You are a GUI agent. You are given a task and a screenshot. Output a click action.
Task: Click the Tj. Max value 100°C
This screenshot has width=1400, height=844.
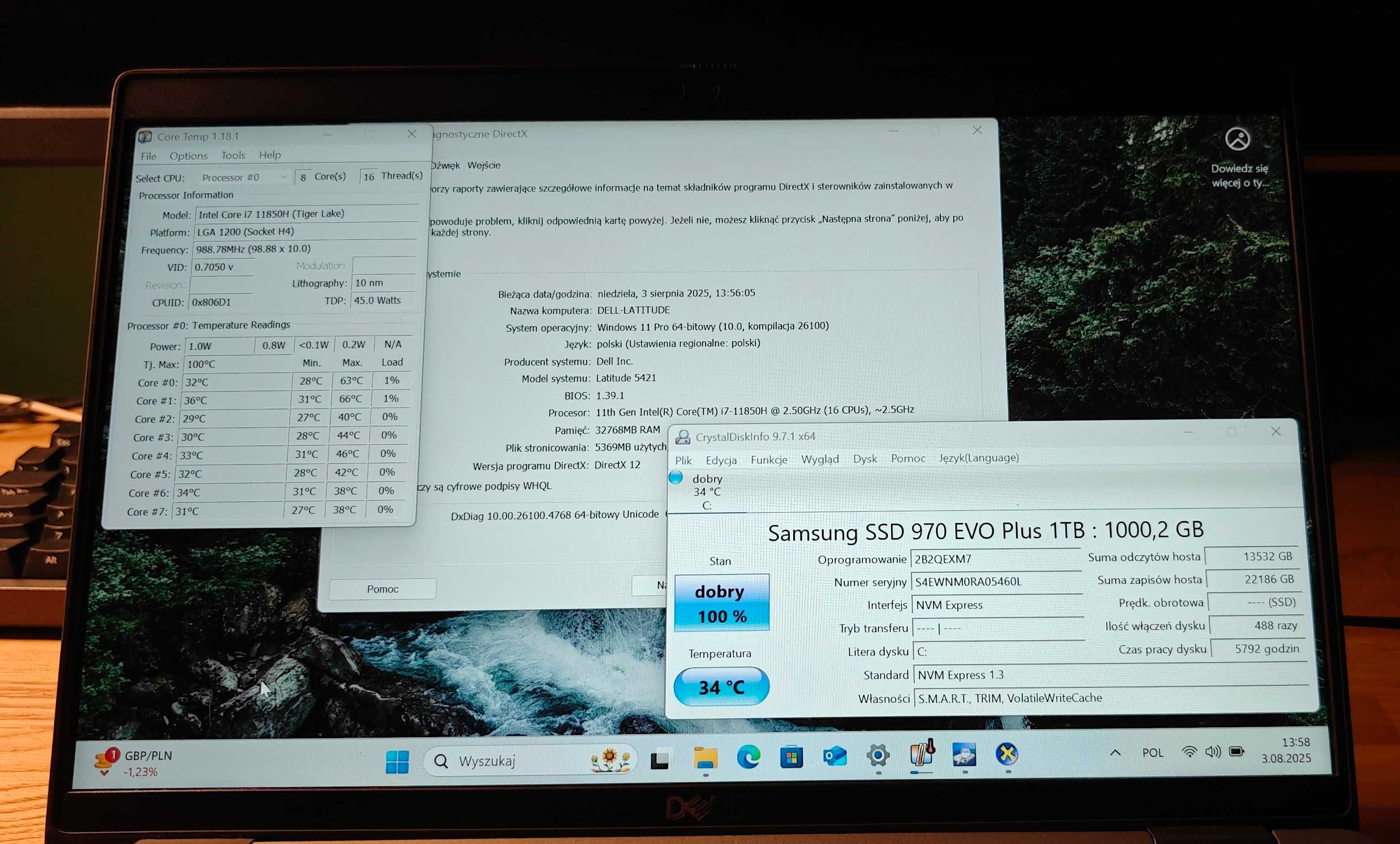click(239, 363)
